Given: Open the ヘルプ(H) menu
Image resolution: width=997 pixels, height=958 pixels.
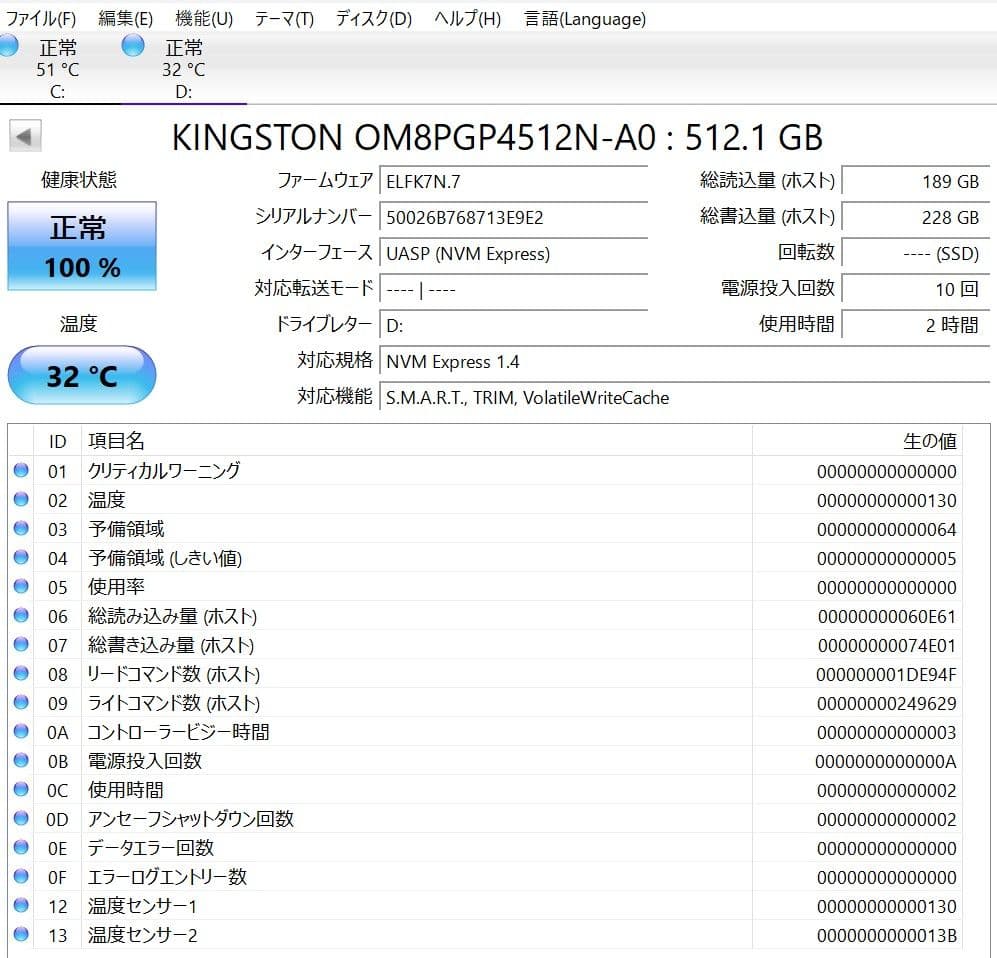Looking at the screenshot, I should click(x=467, y=18).
